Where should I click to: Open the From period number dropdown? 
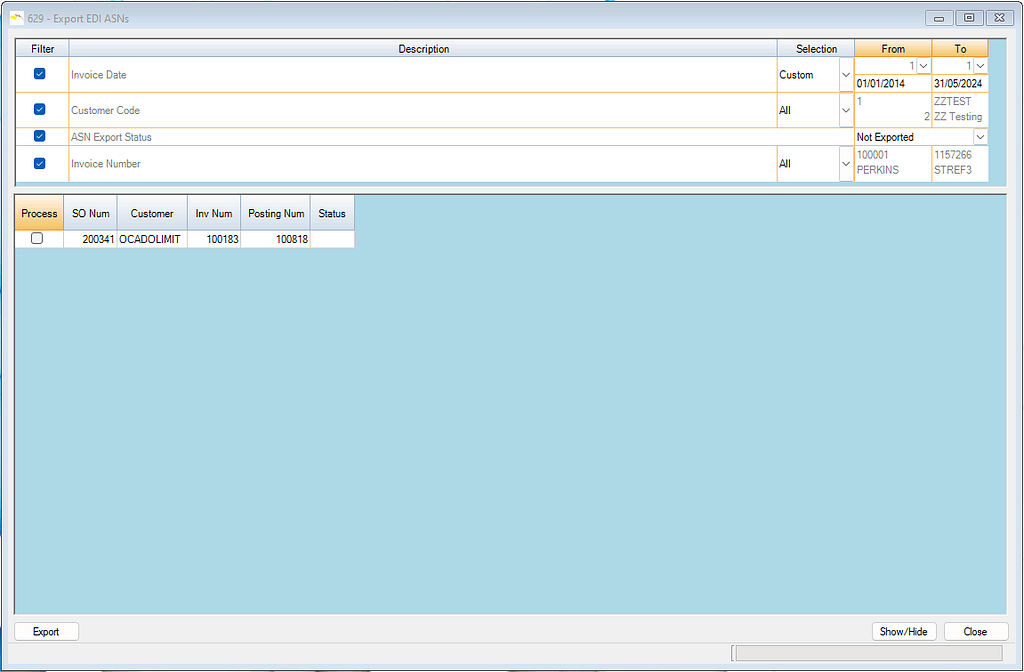click(923, 66)
